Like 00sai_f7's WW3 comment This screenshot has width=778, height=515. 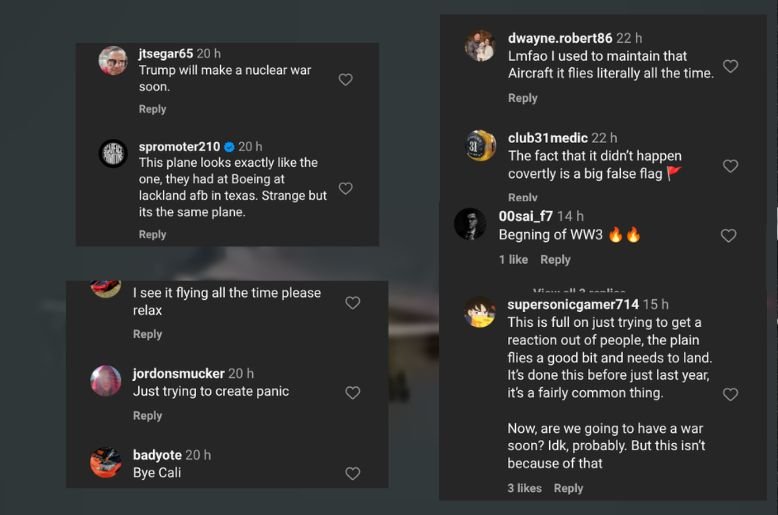point(728,236)
